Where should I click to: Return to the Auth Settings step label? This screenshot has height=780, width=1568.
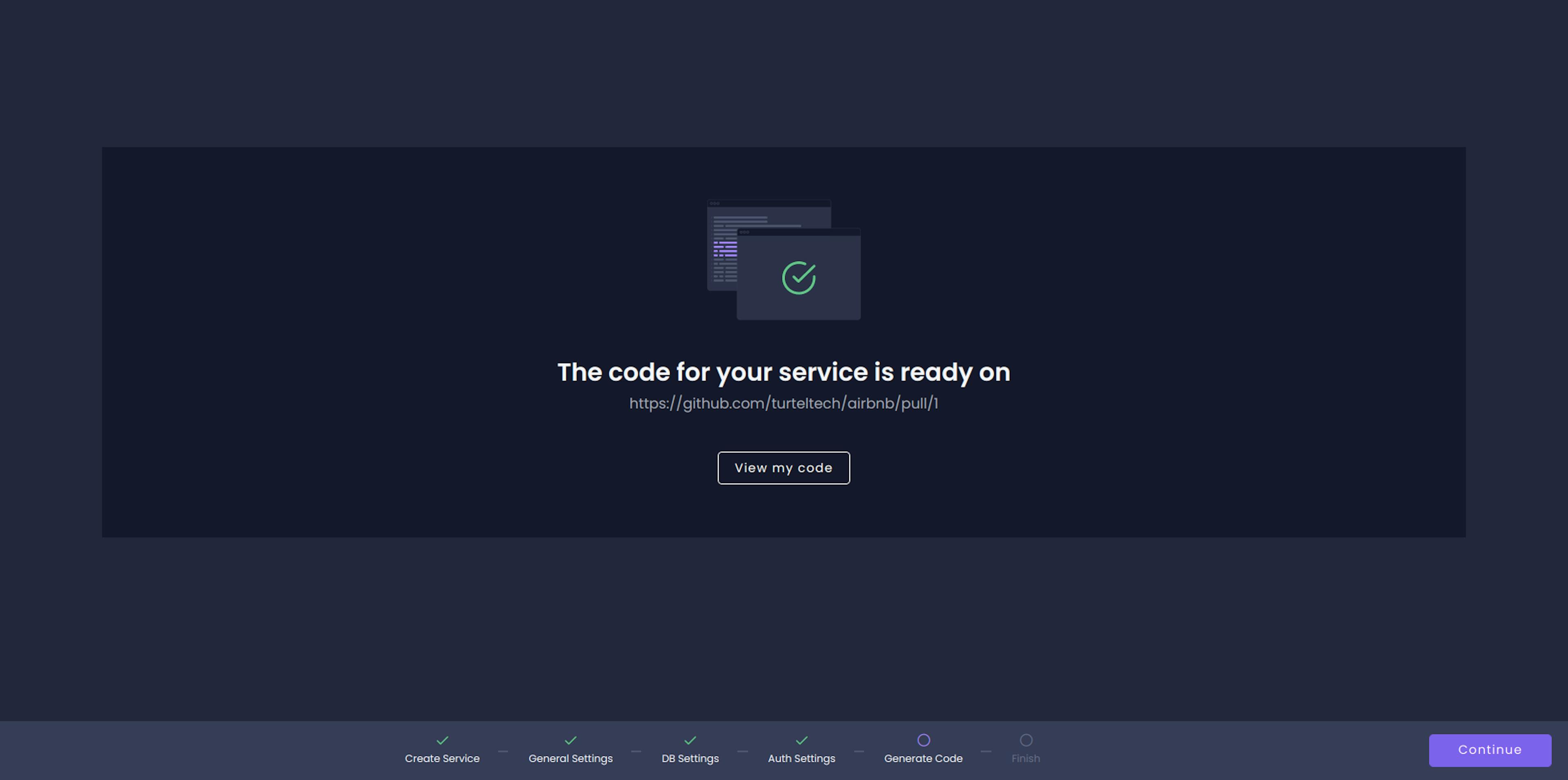coord(801,759)
